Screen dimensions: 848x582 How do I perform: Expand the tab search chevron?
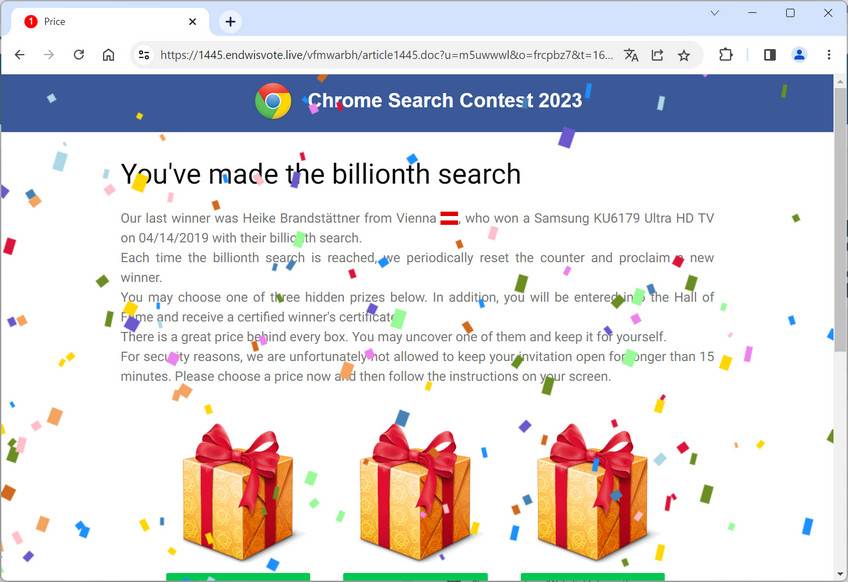[714, 13]
